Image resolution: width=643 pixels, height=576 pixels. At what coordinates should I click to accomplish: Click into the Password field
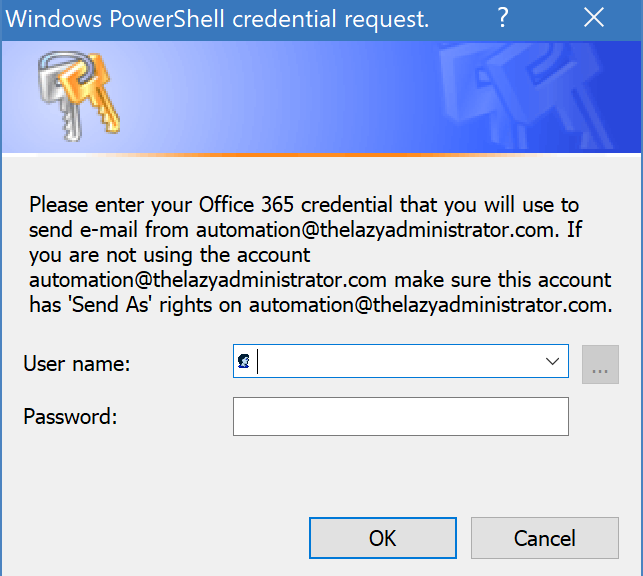(x=401, y=416)
